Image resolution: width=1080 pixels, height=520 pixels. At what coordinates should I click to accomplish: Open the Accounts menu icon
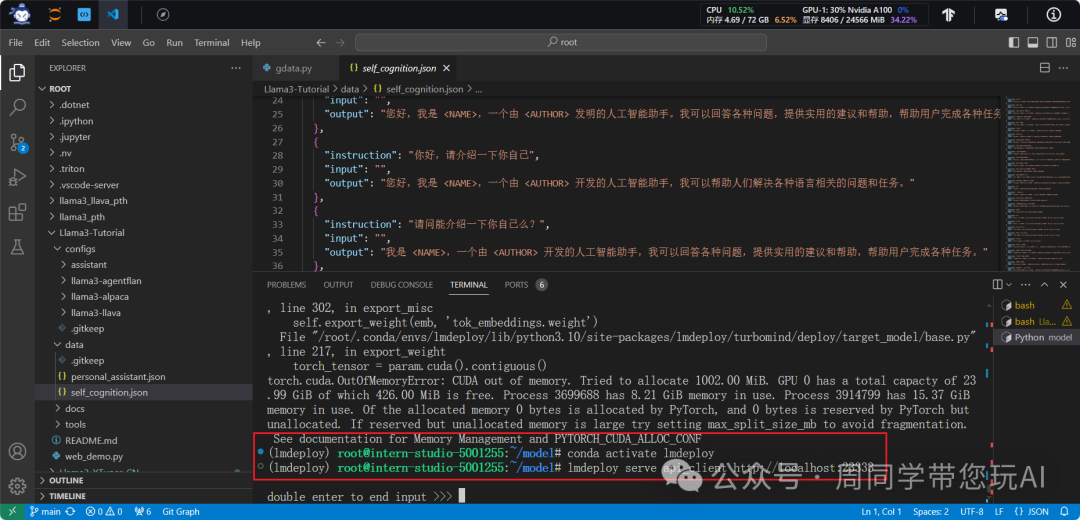[17, 452]
